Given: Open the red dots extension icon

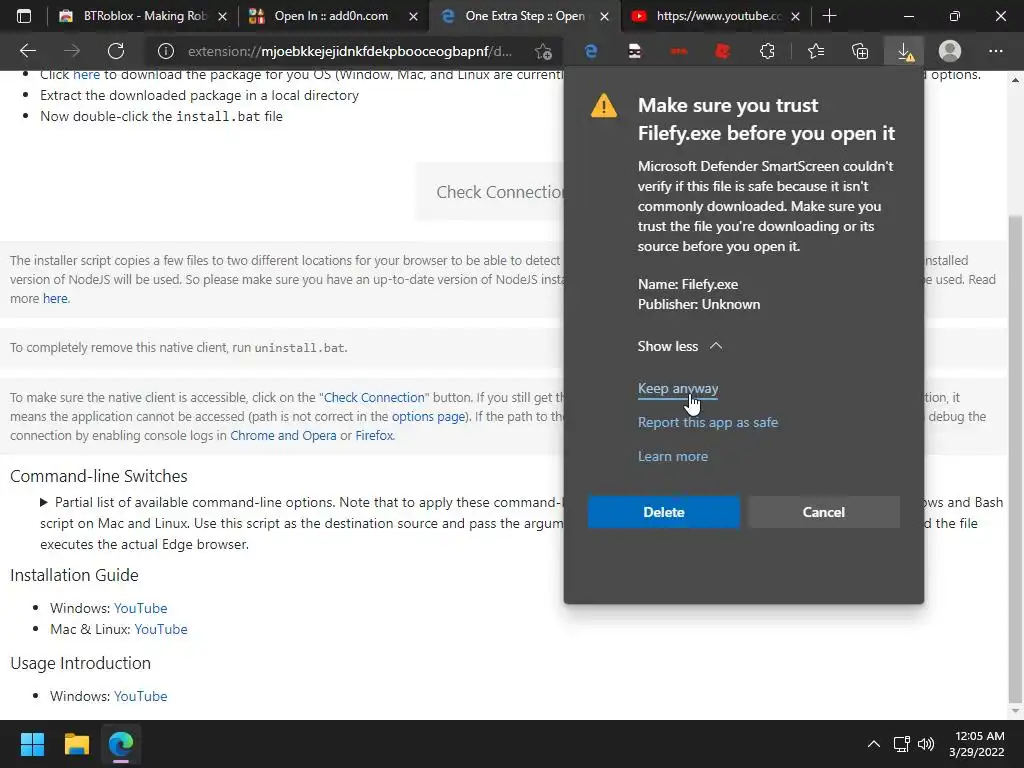Looking at the screenshot, I should (x=679, y=51).
